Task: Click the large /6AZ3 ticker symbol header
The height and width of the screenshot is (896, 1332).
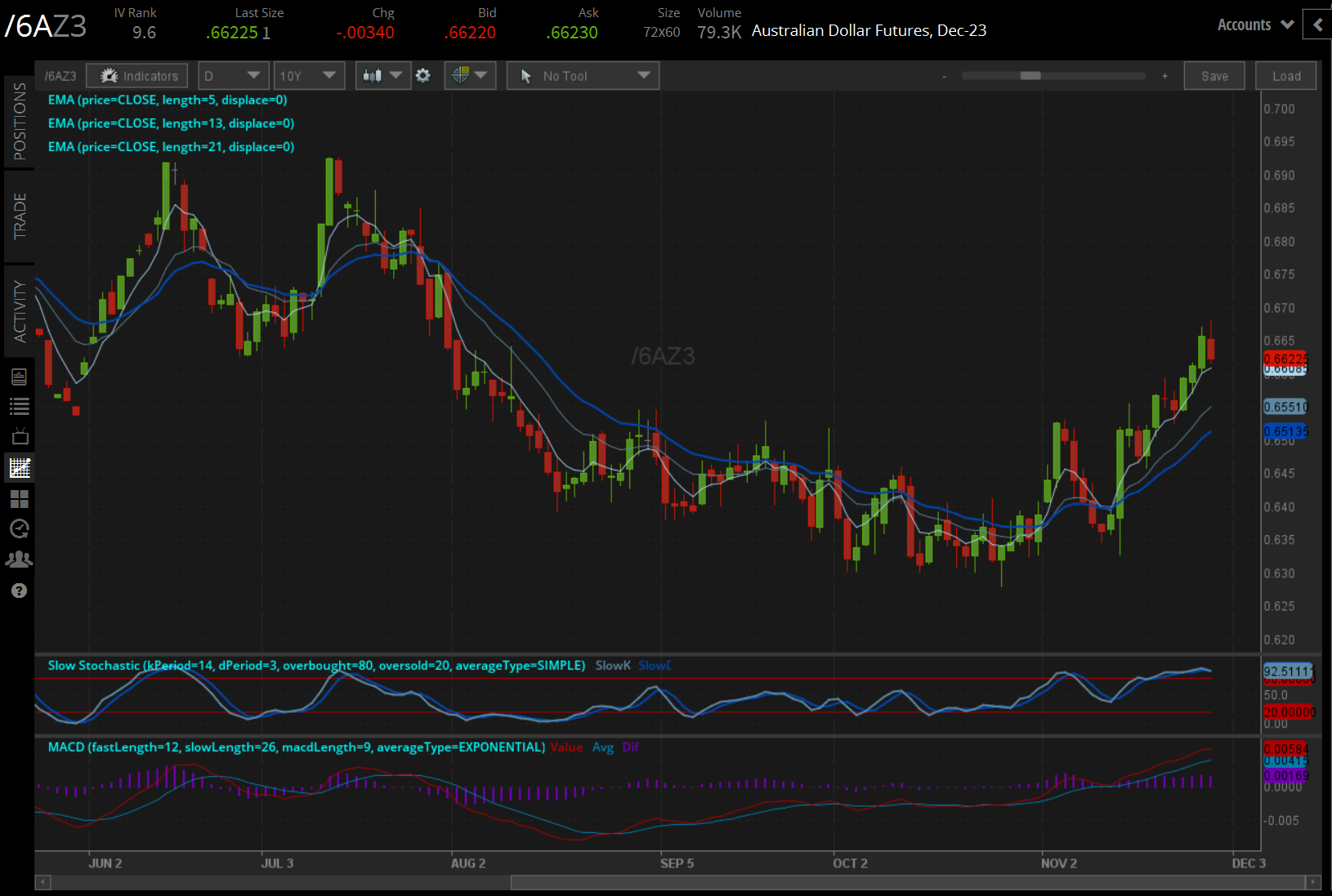Action: coord(46,26)
